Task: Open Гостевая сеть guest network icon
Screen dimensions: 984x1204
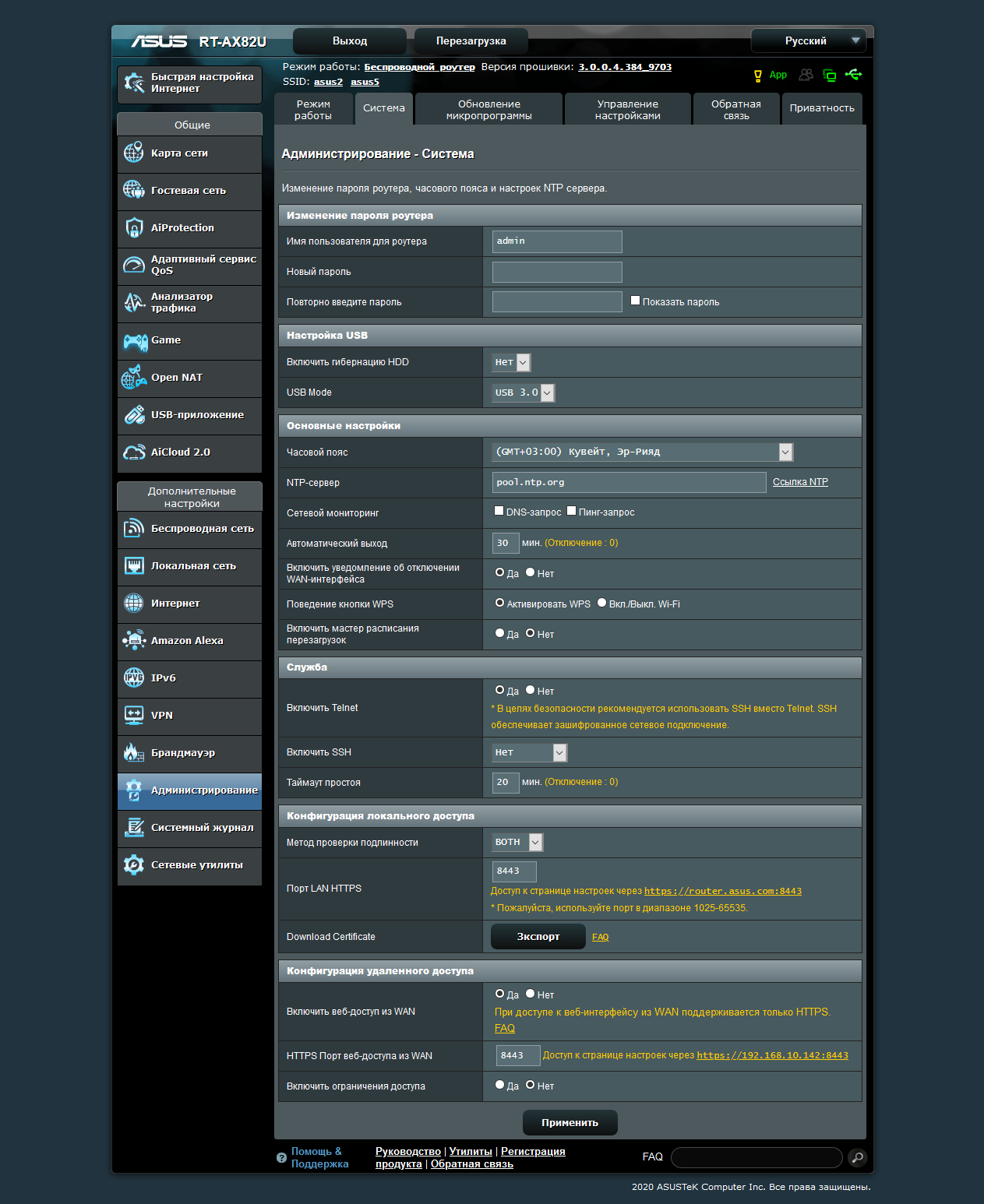Action: click(x=134, y=190)
